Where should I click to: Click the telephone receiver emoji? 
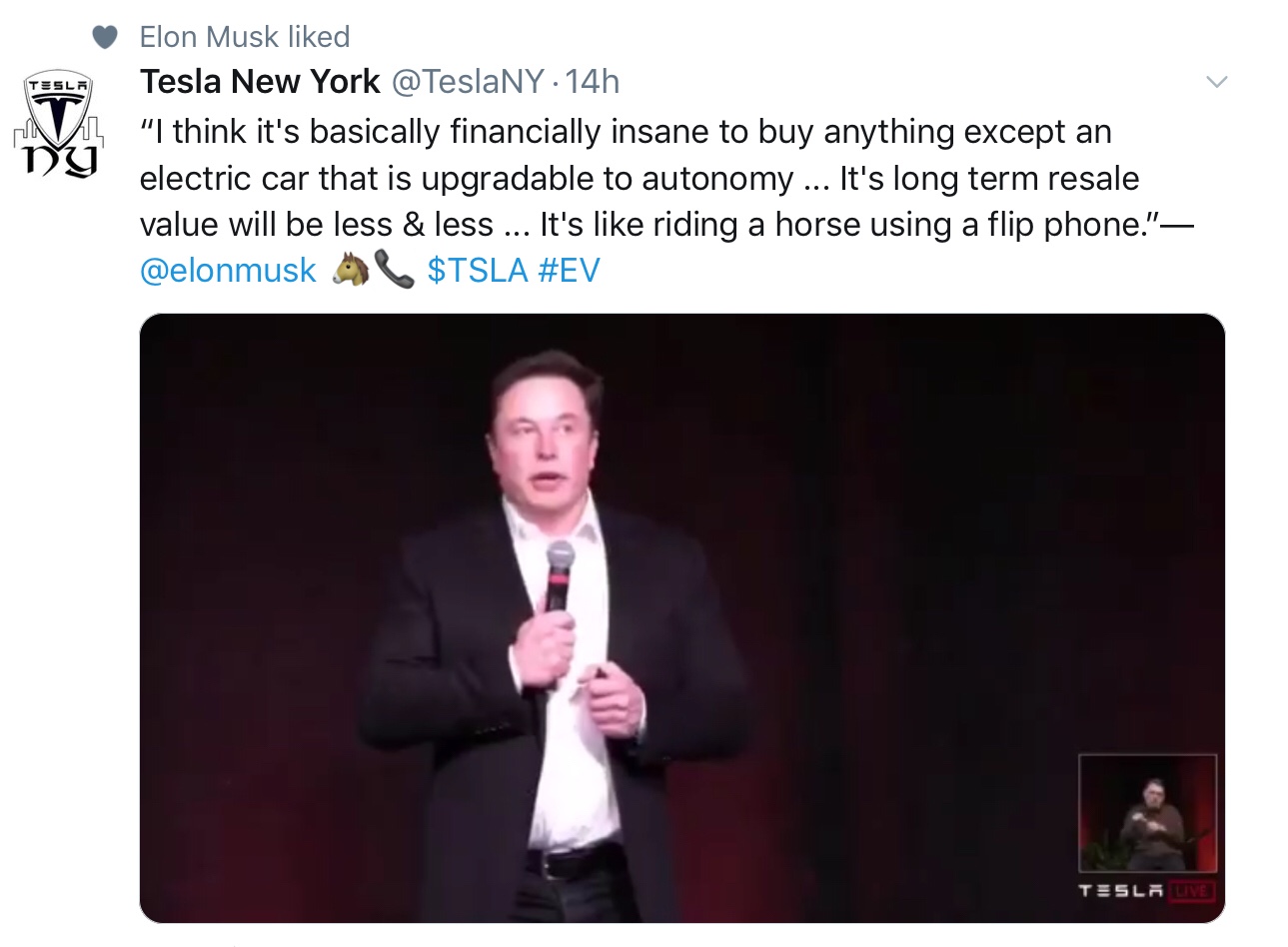point(394,270)
